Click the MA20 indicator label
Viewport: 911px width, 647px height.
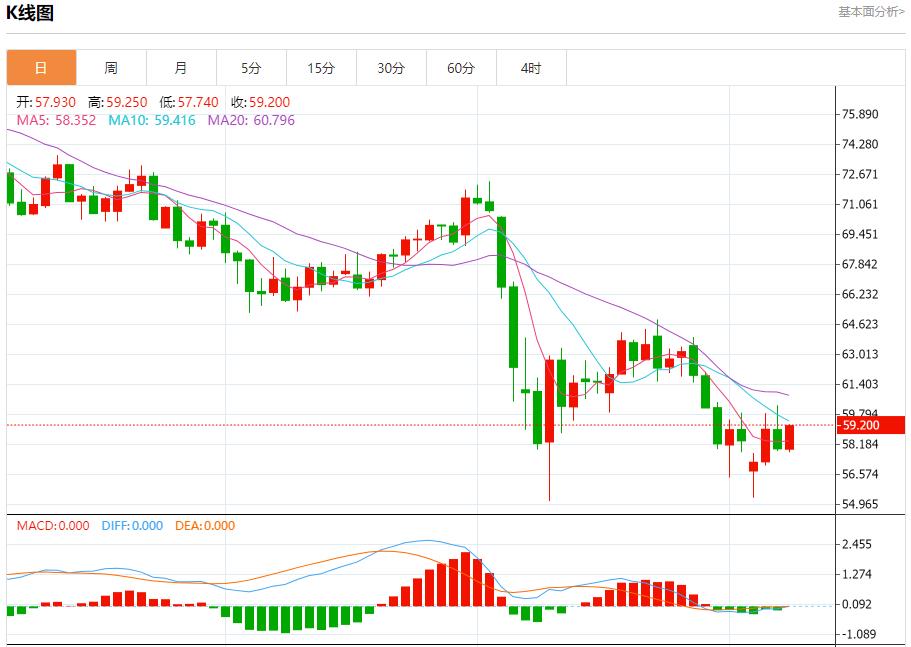point(251,120)
